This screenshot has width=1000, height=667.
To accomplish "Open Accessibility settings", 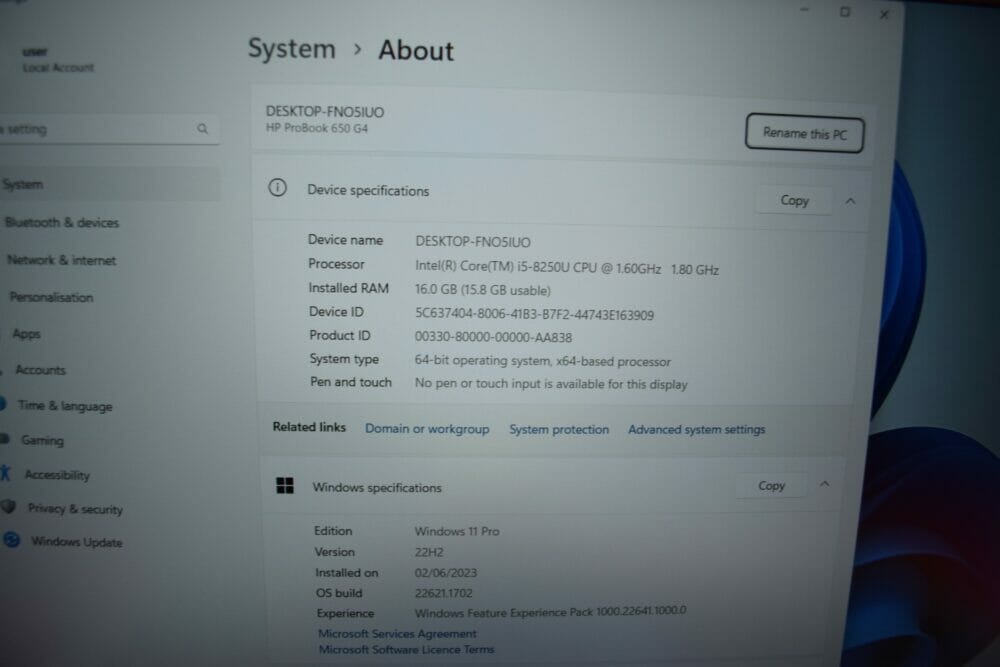I will coord(57,475).
